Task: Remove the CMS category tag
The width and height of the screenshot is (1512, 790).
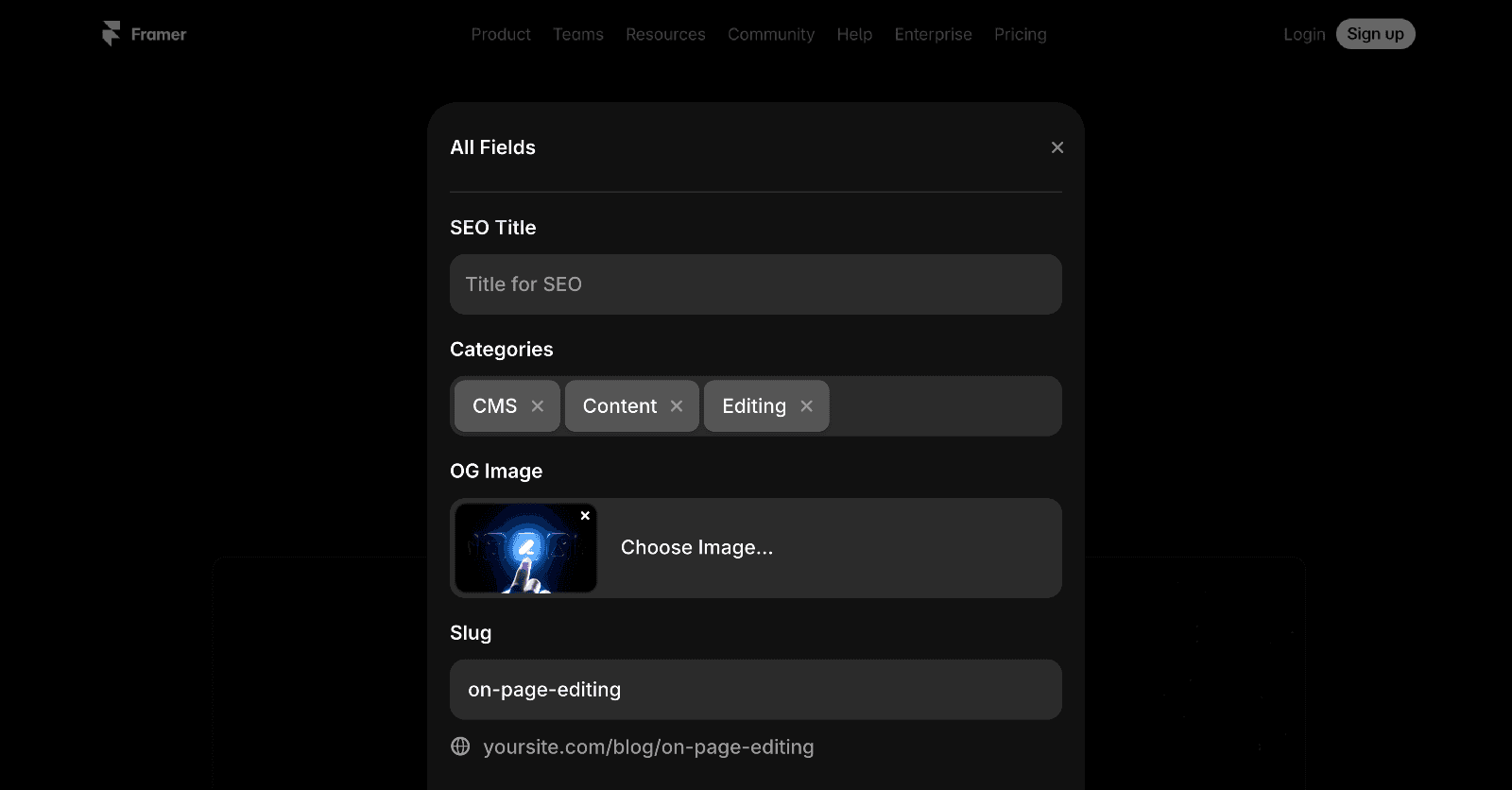Action: click(538, 406)
